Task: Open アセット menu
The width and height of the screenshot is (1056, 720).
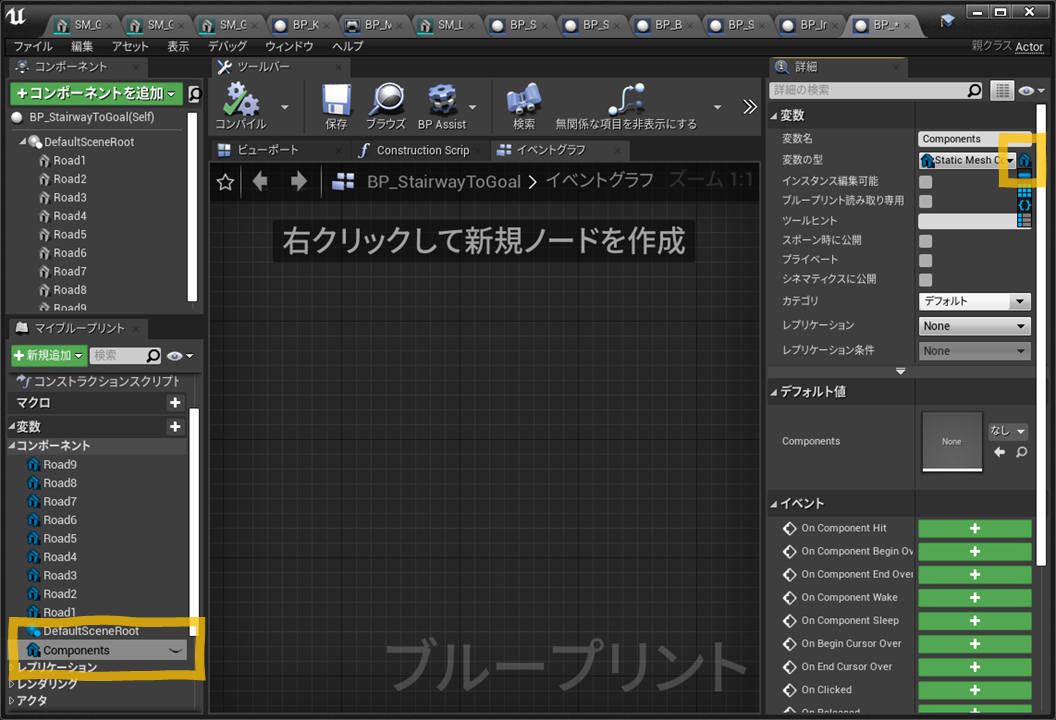Action: (130, 46)
